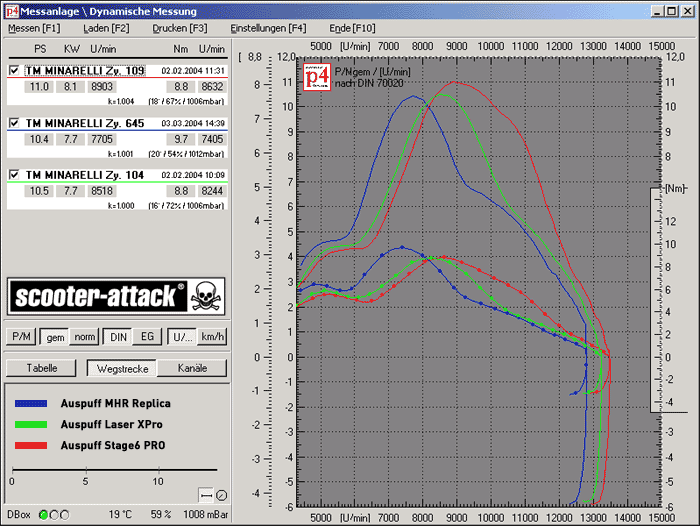Click the p4 logo in the chart
Viewport: 700px width, 526px height.
pyautogui.click(x=317, y=77)
